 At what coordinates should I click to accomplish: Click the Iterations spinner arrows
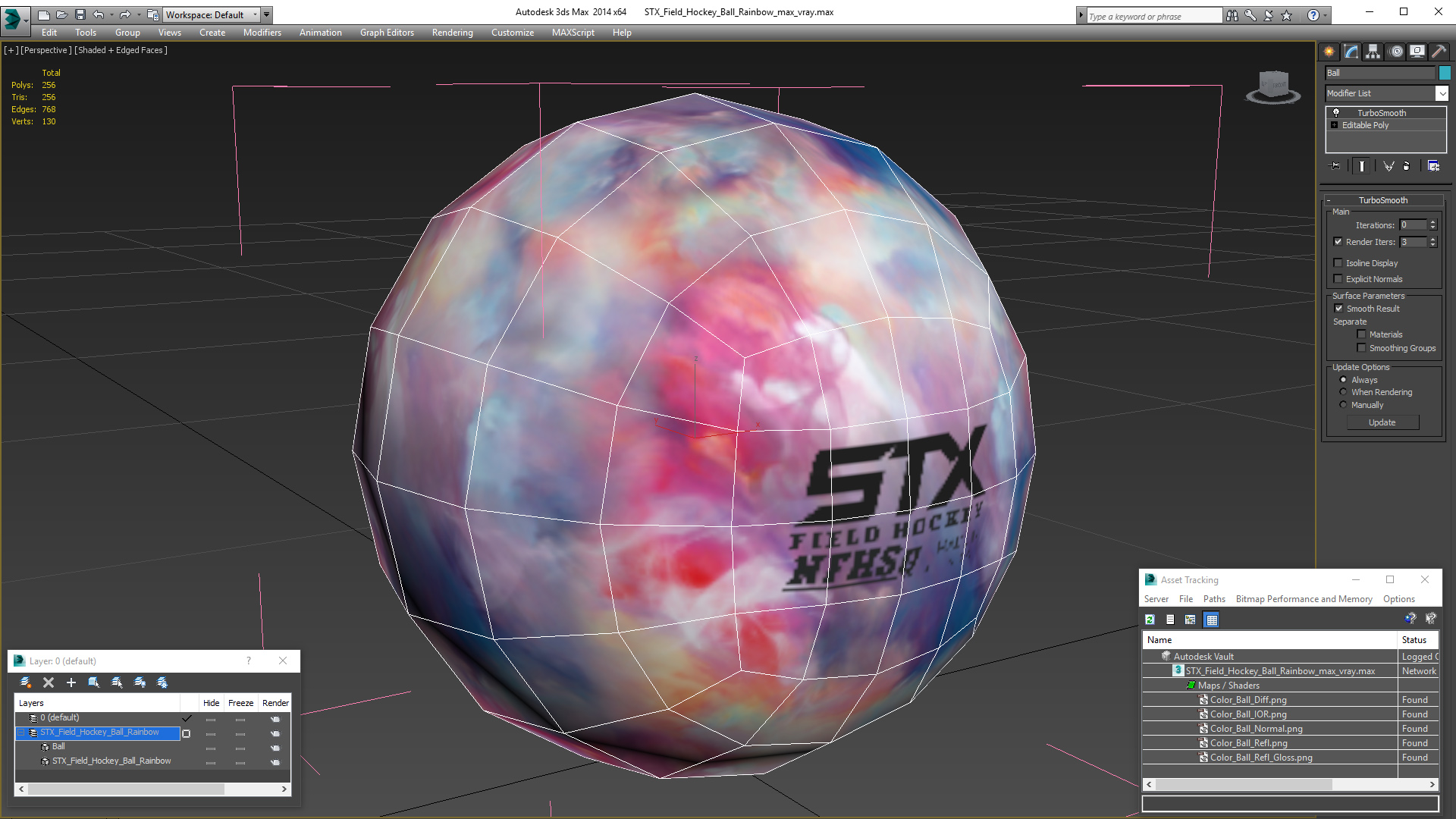point(1433,225)
